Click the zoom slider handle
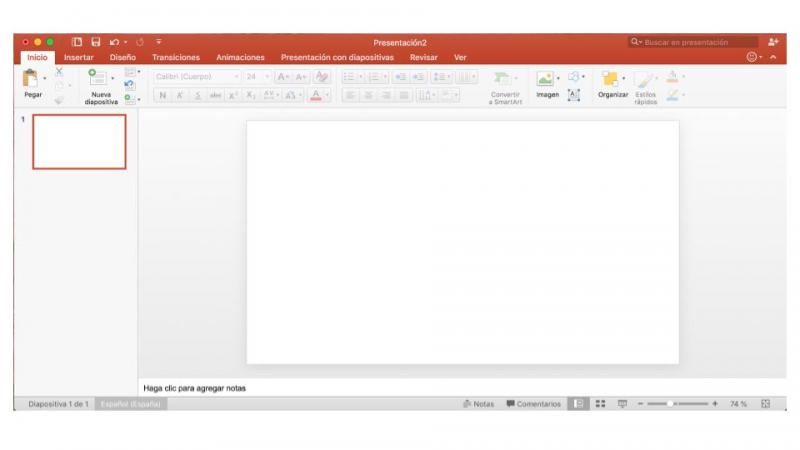The image size is (800, 450). [x=670, y=404]
